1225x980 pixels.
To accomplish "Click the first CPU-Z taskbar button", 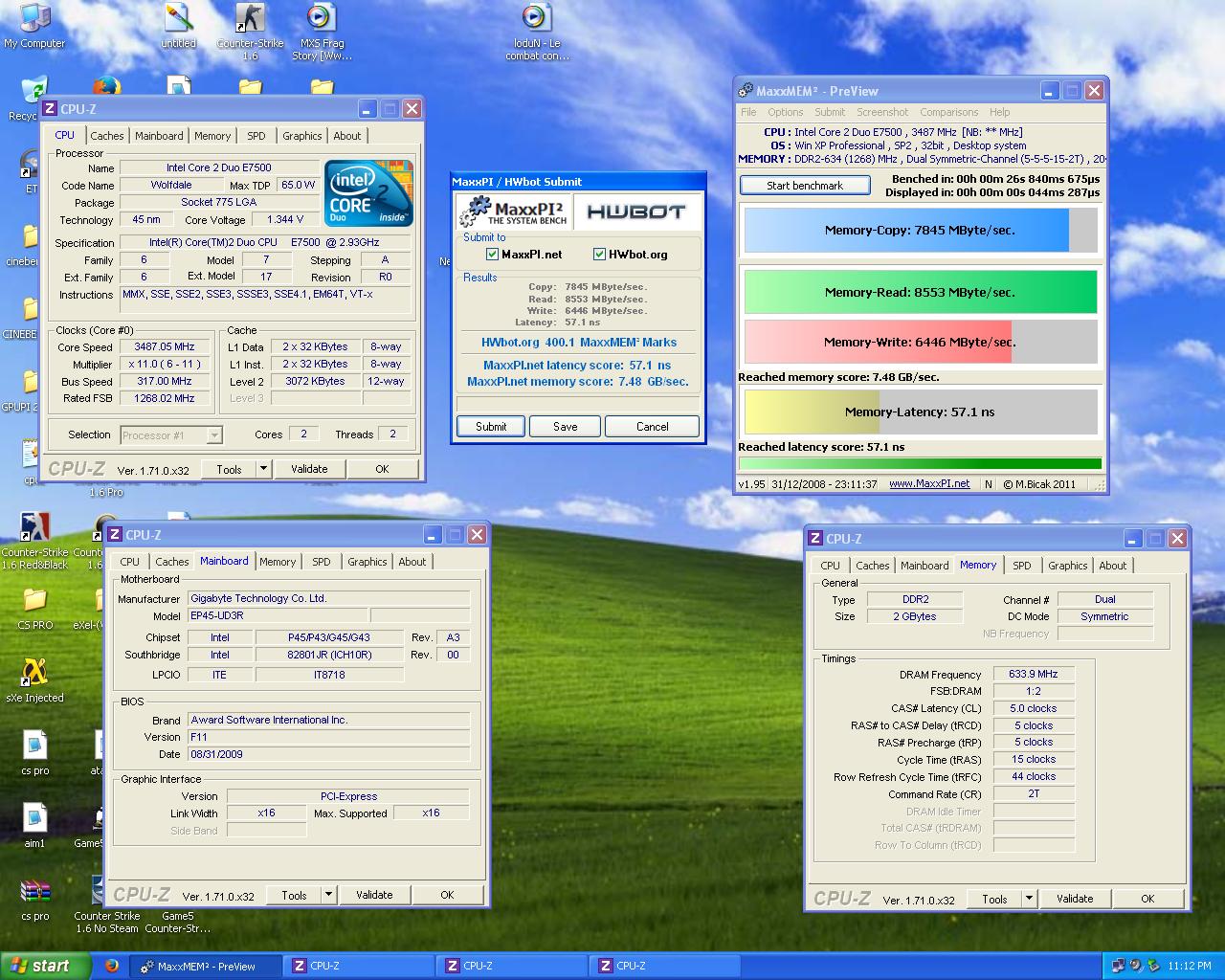I will (359, 966).
